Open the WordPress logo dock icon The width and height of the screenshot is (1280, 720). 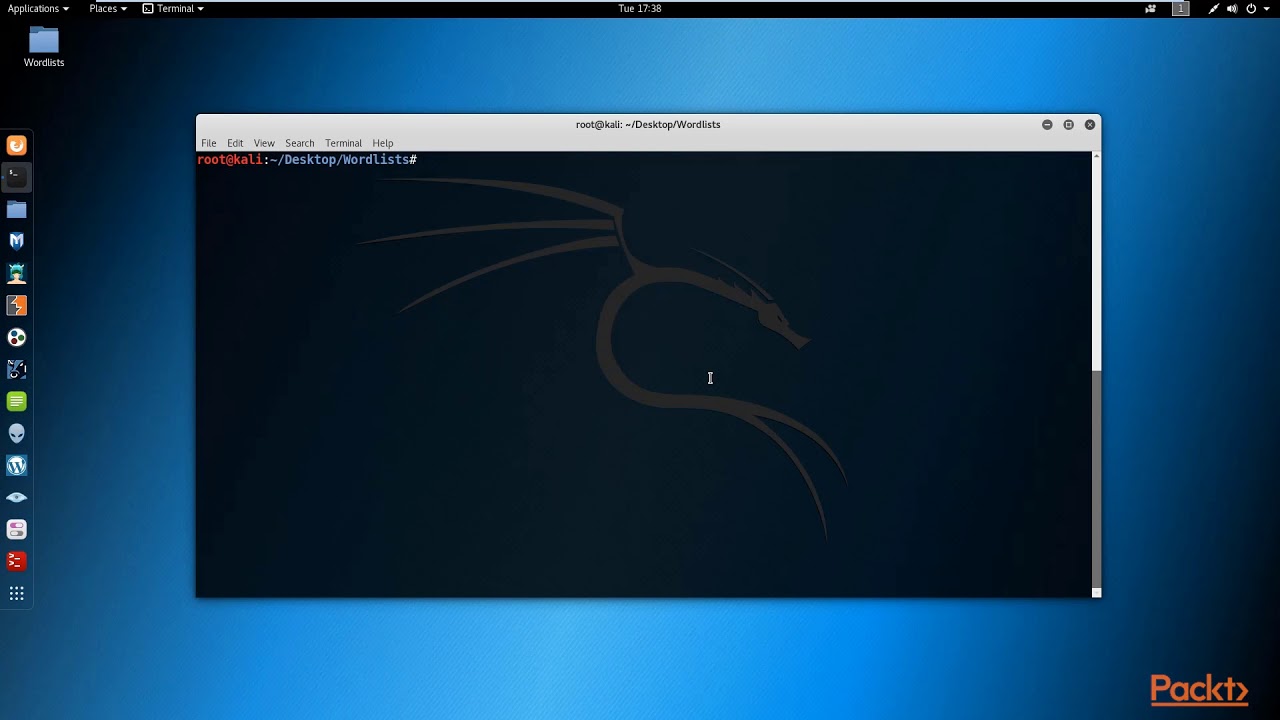pos(17,465)
